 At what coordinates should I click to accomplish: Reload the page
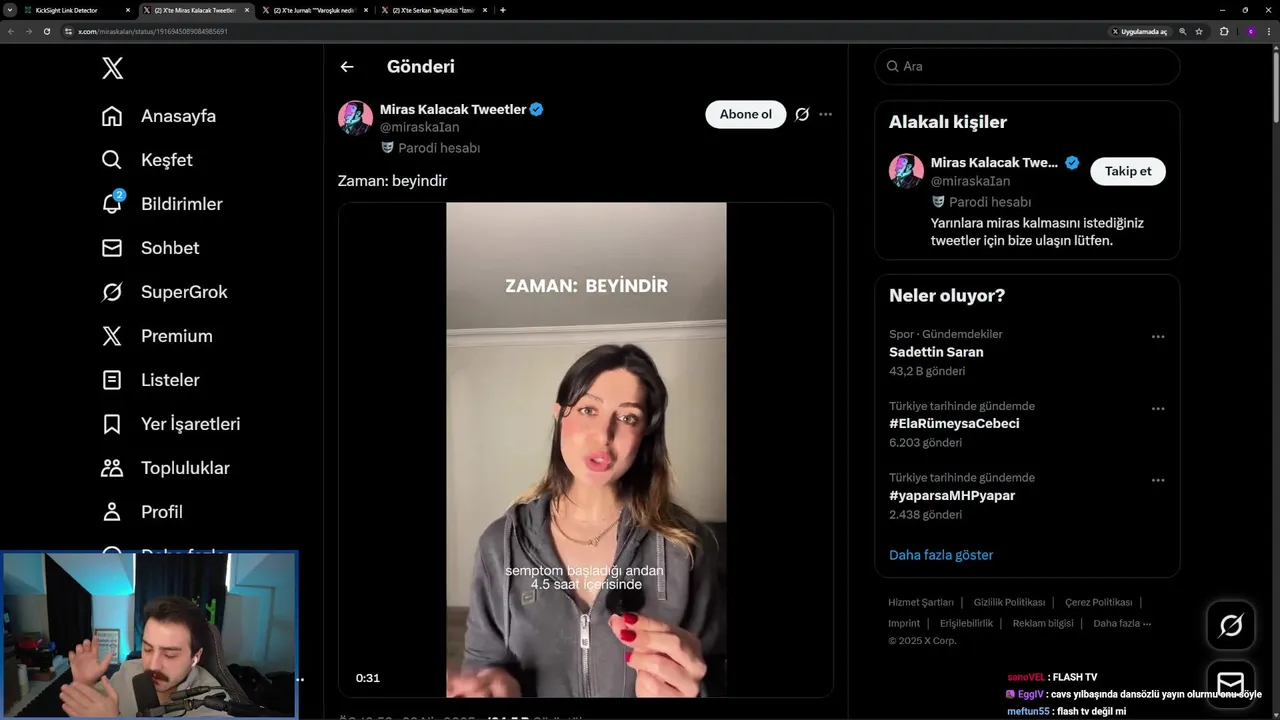[x=46, y=31]
